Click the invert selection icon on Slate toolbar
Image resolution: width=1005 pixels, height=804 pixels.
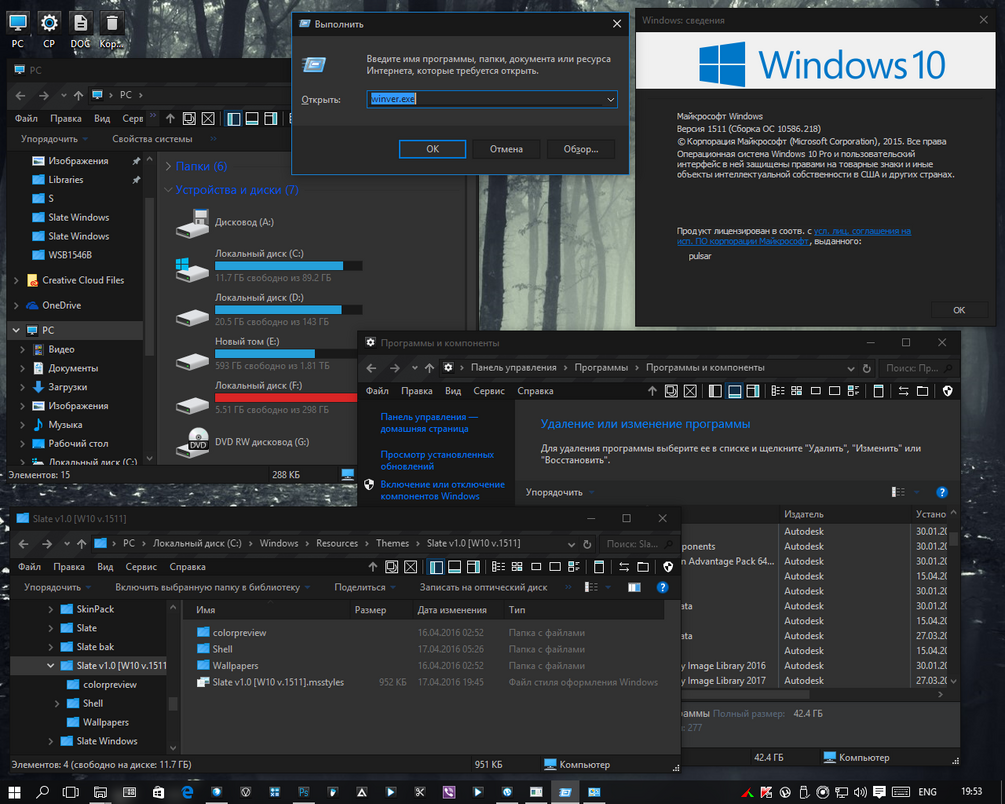tap(410, 566)
